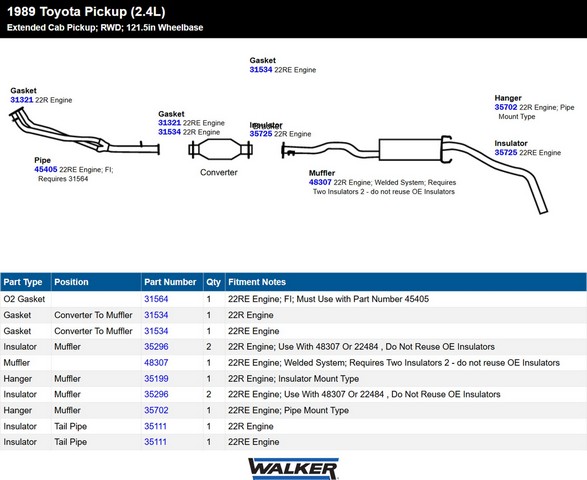587x480 pixels.
Task: Click the '22RE Engine; Pipe Mount Type' table note
Action: [288, 410]
